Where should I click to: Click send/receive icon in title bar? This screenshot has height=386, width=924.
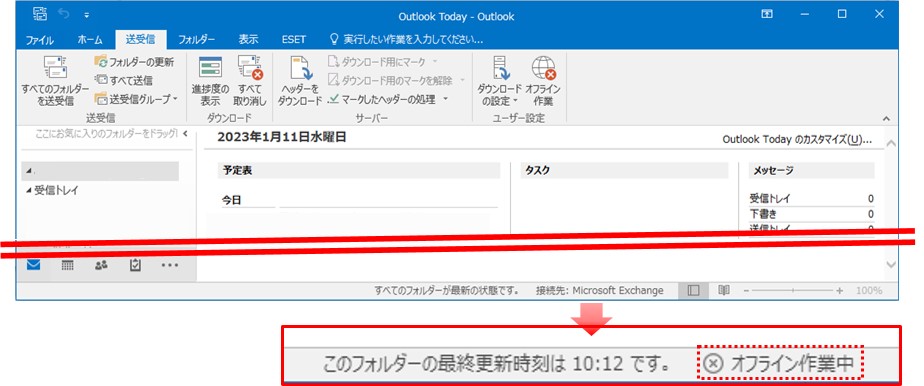coord(39,14)
